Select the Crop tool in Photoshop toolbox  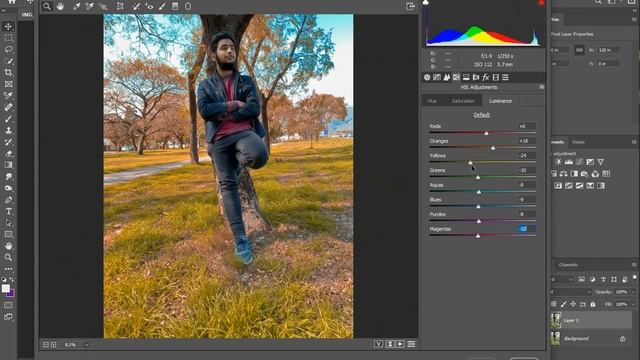(8, 73)
